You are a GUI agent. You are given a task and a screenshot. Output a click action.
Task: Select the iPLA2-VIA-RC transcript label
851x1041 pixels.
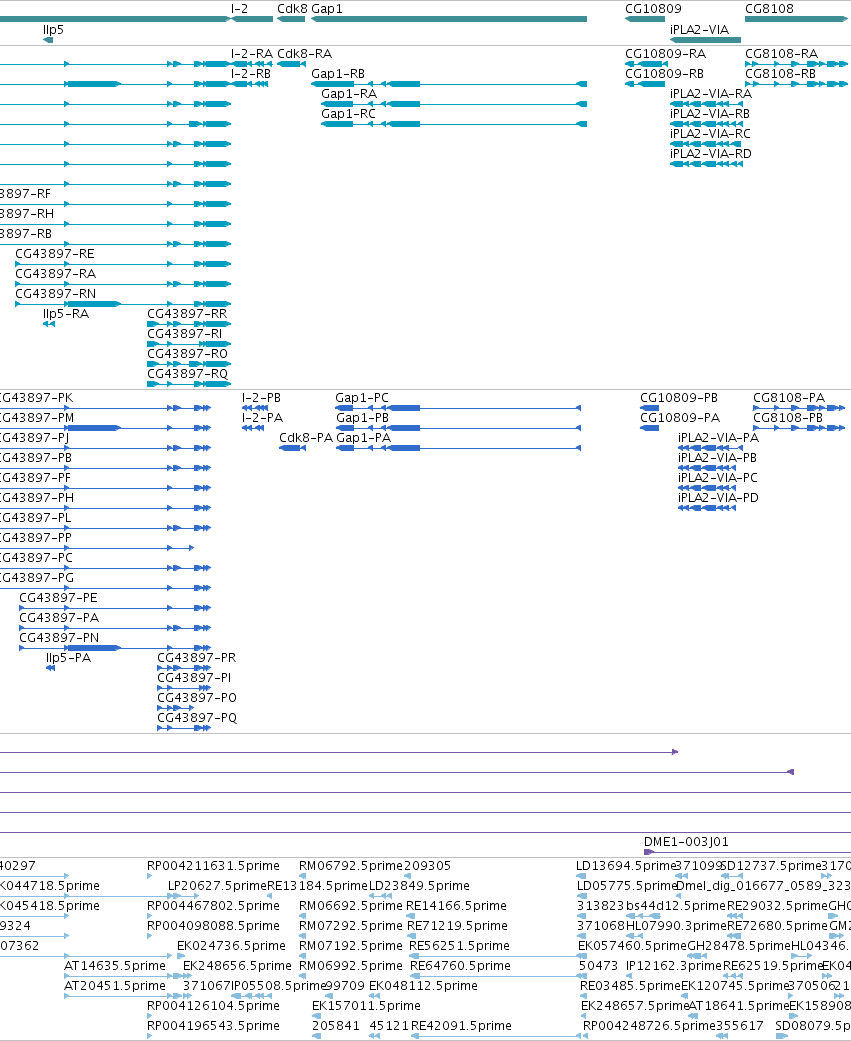coord(710,133)
